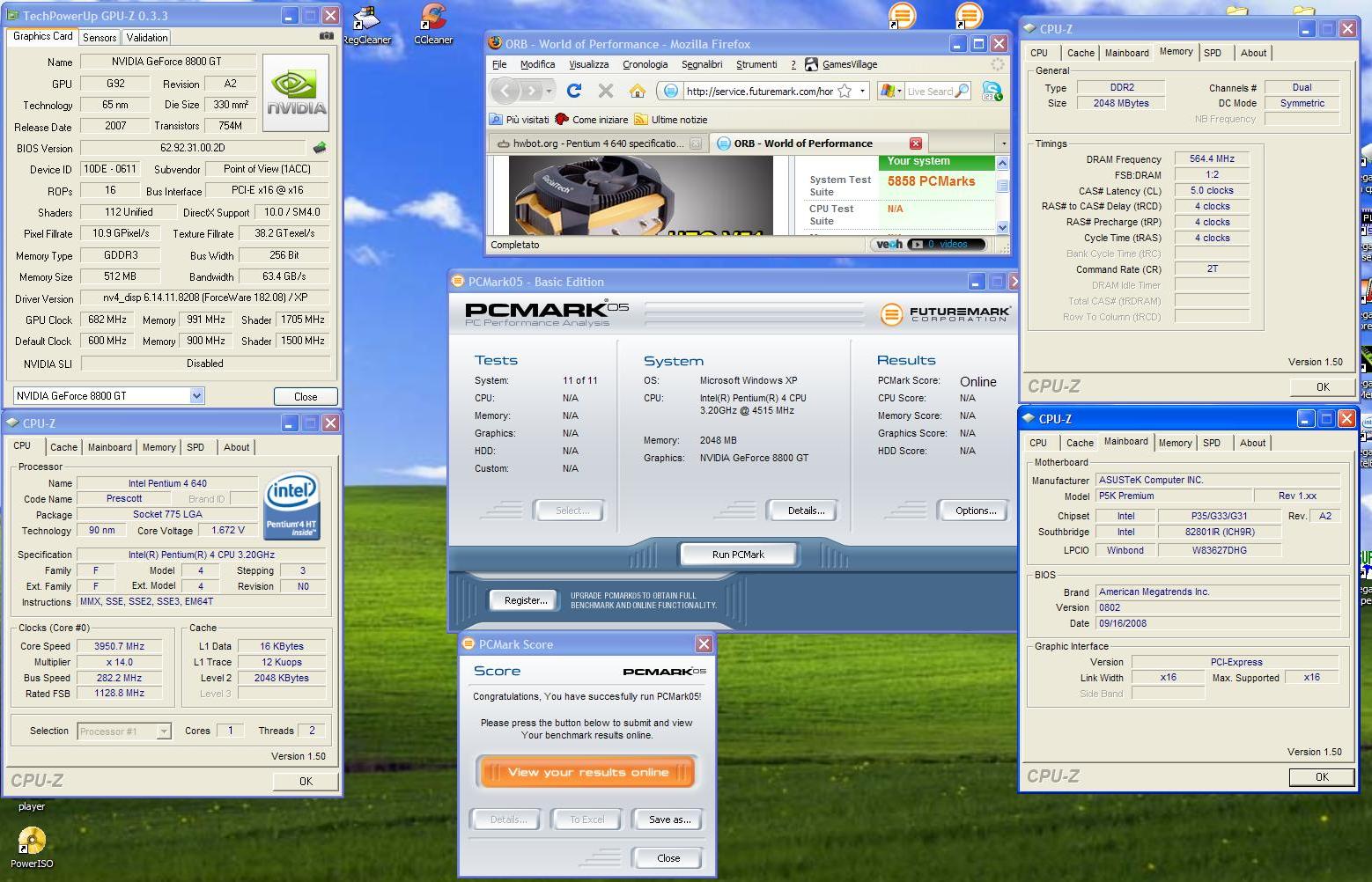Click Firefox's back arrow button
Image resolution: width=1372 pixels, height=882 pixels.
[505, 91]
